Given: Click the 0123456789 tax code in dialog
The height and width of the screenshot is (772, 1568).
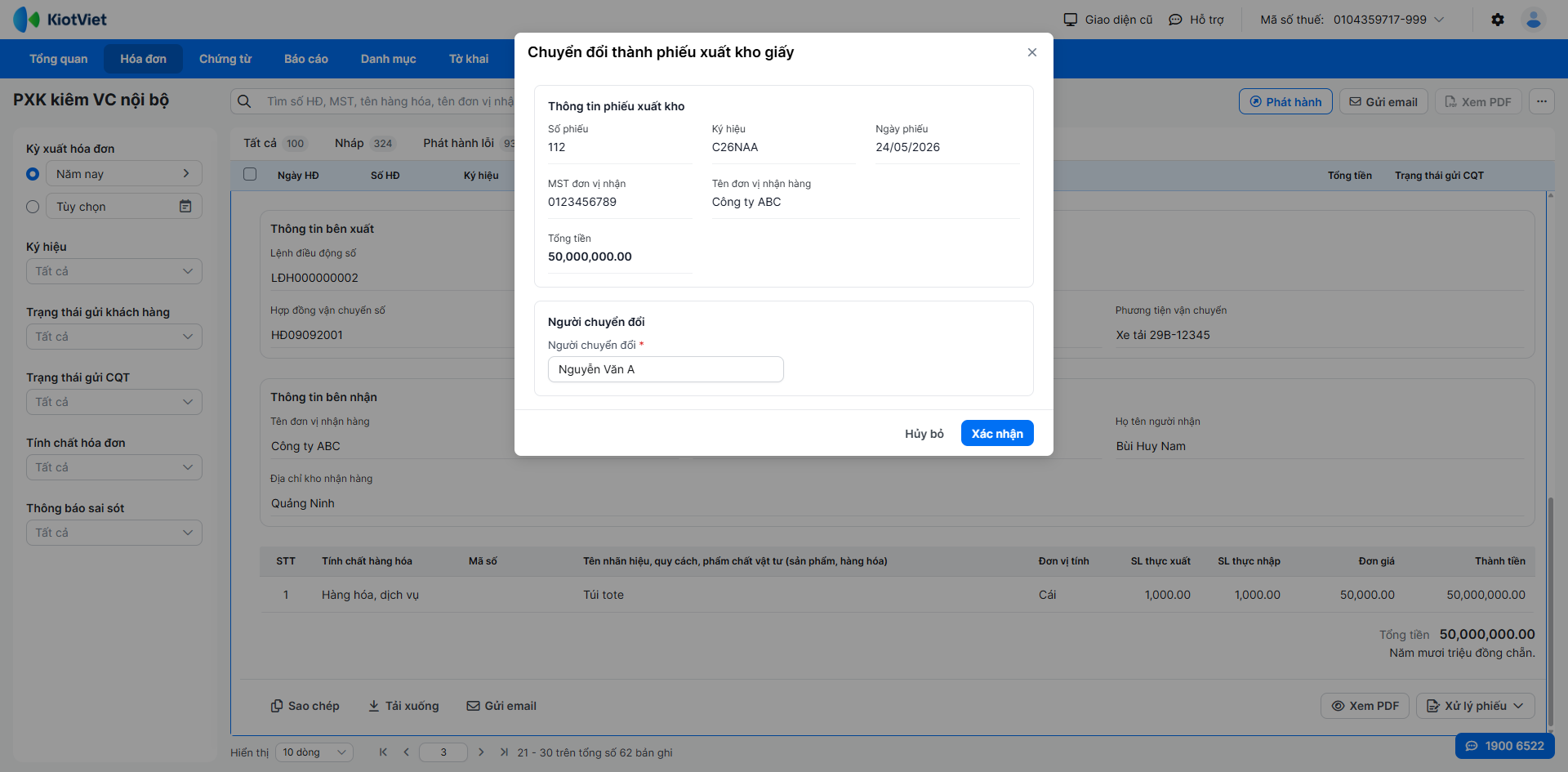Looking at the screenshot, I should tap(582, 202).
